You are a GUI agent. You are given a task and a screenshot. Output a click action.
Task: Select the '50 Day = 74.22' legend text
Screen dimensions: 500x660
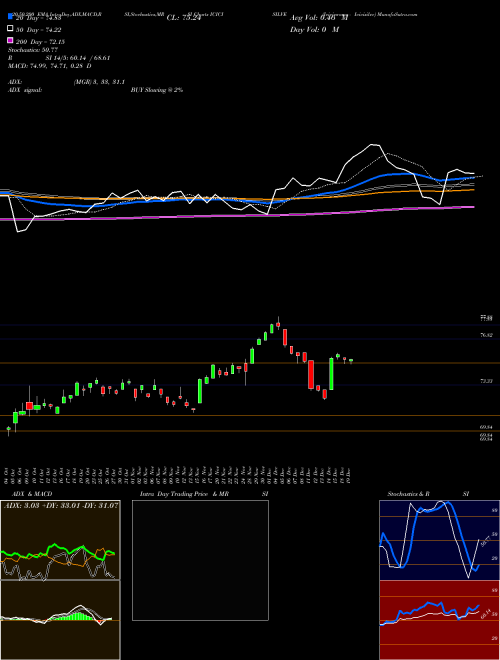39,30
